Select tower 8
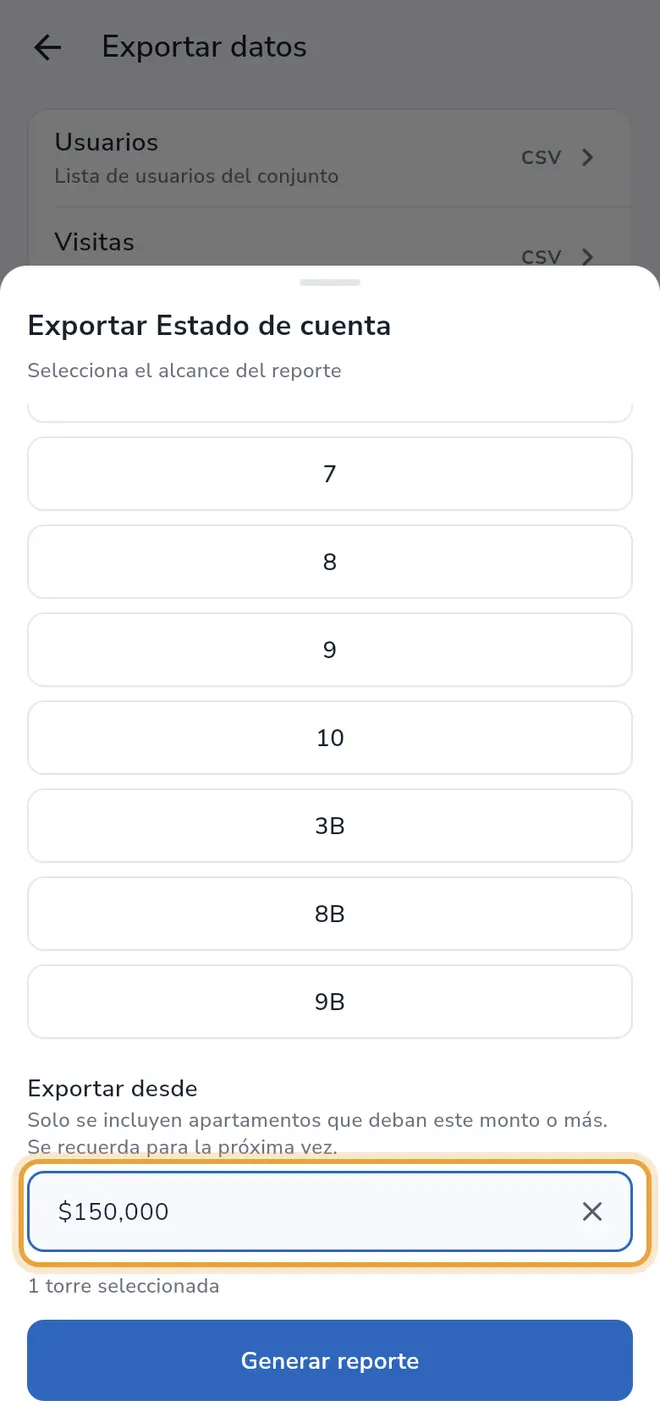The width and height of the screenshot is (660, 1428). 330,562
